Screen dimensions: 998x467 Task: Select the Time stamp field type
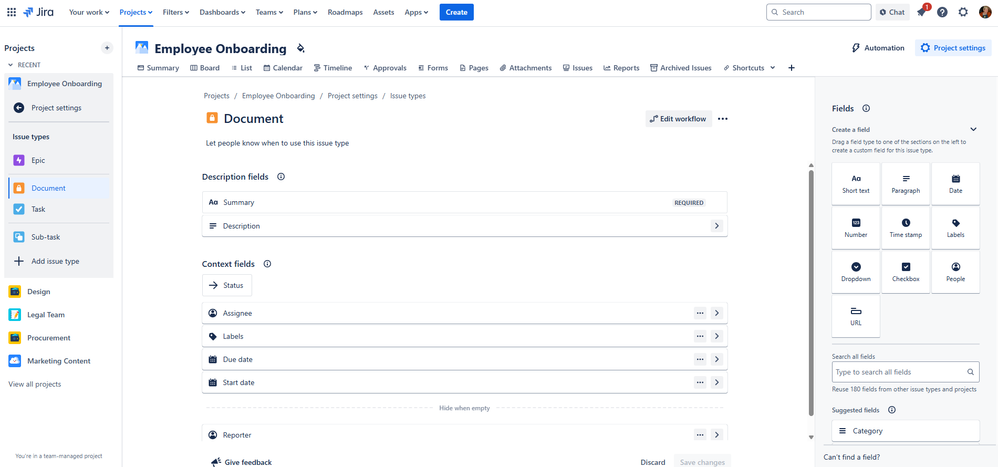(906, 228)
